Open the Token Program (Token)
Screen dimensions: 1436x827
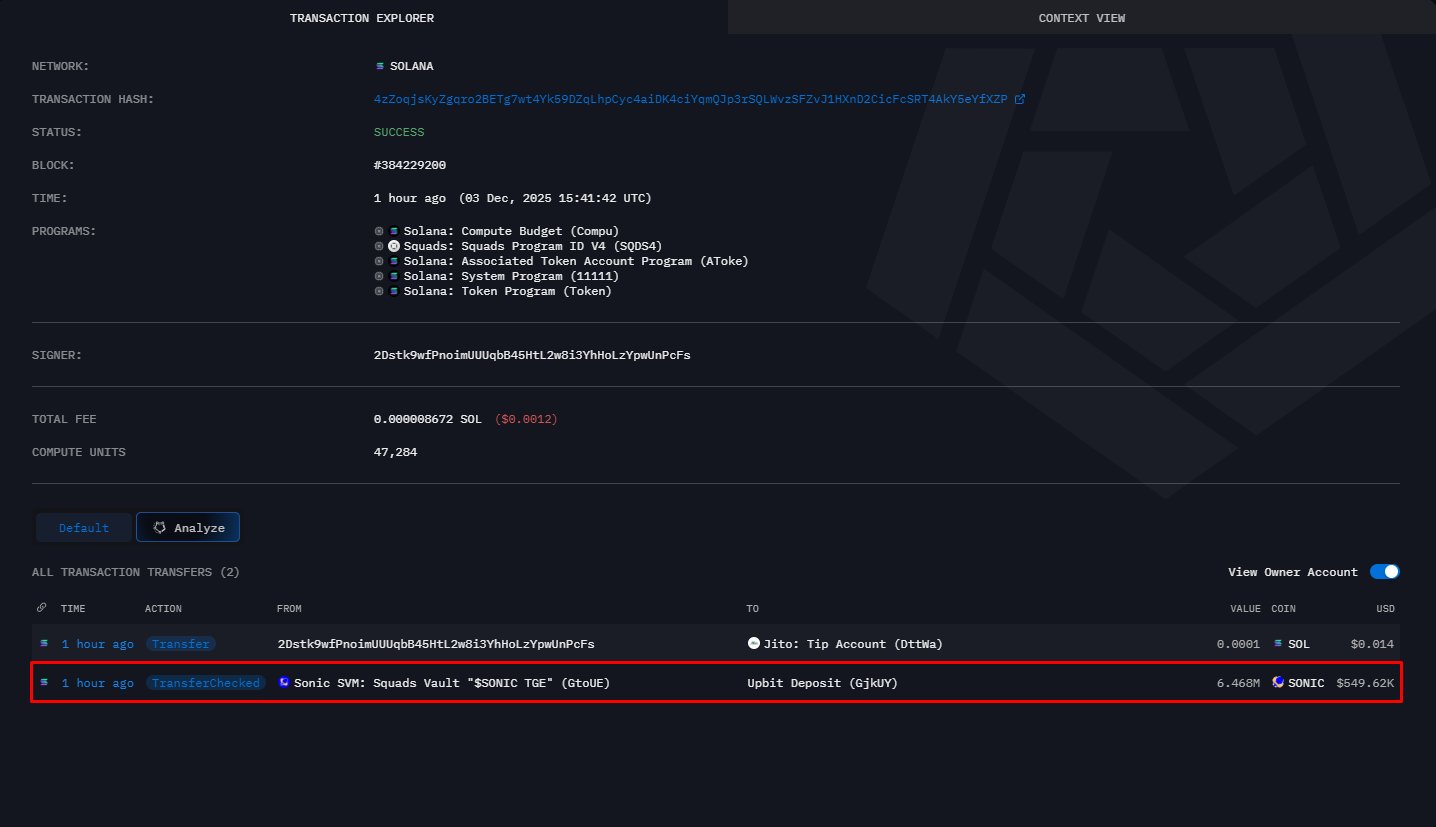tap(508, 291)
